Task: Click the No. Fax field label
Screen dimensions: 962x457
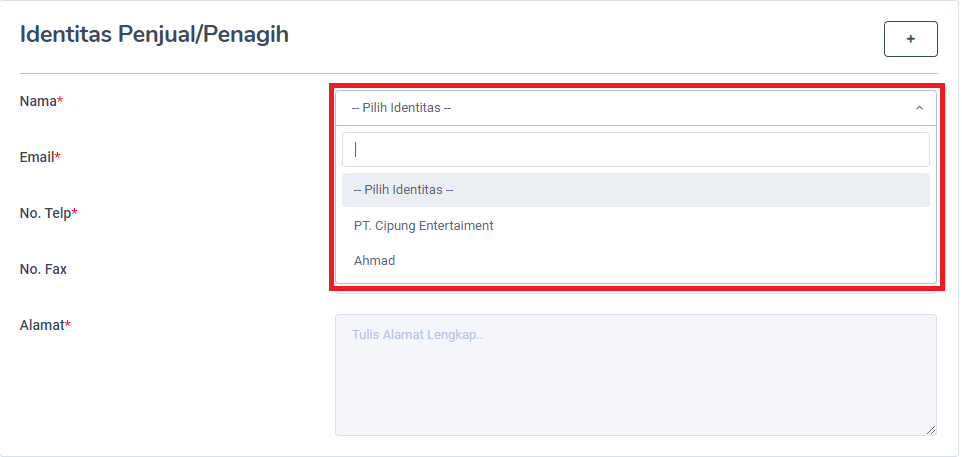Action: 43,269
